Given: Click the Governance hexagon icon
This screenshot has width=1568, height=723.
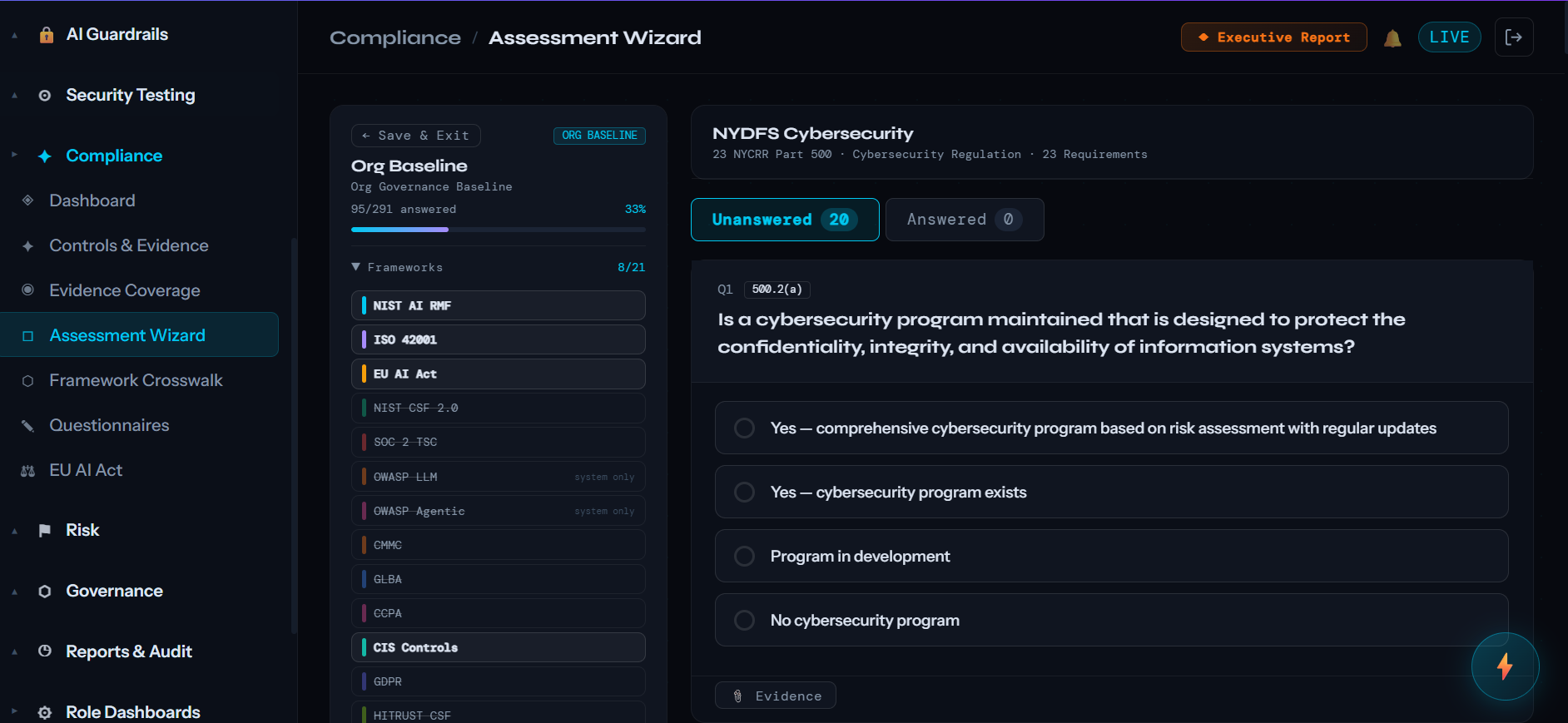Looking at the screenshot, I should pos(45,592).
